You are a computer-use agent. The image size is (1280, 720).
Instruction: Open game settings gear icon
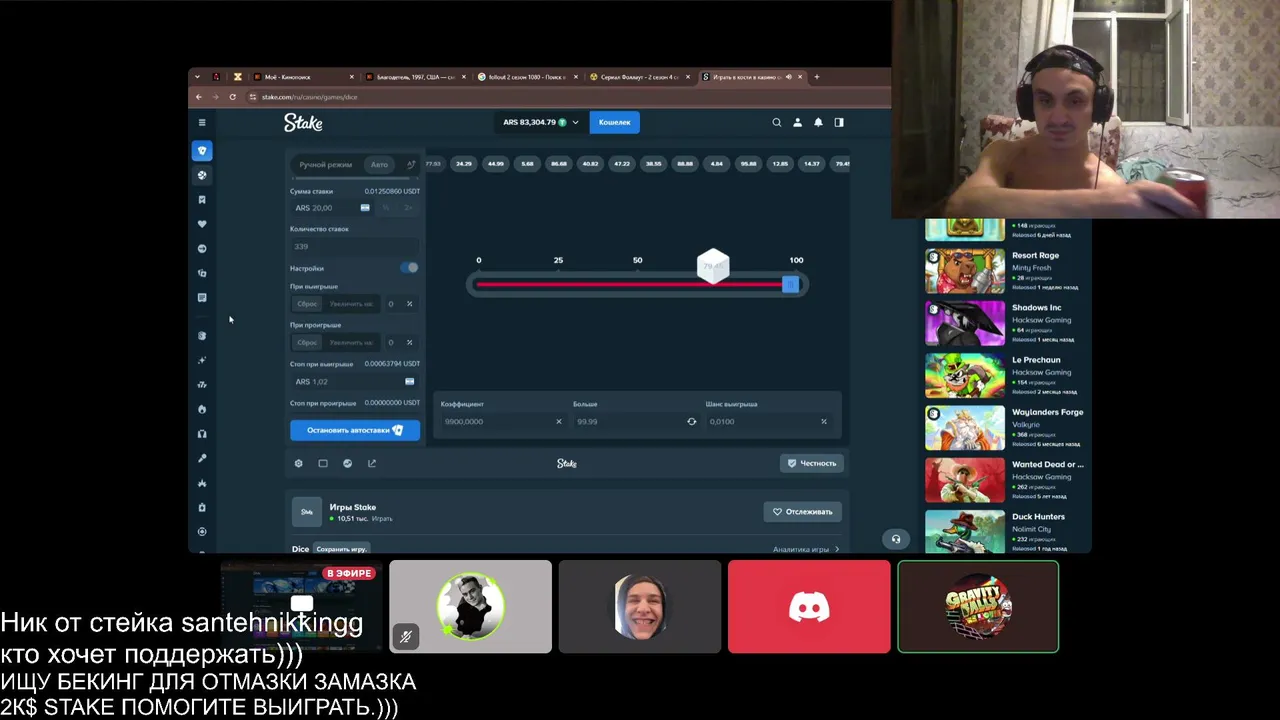(x=298, y=463)
